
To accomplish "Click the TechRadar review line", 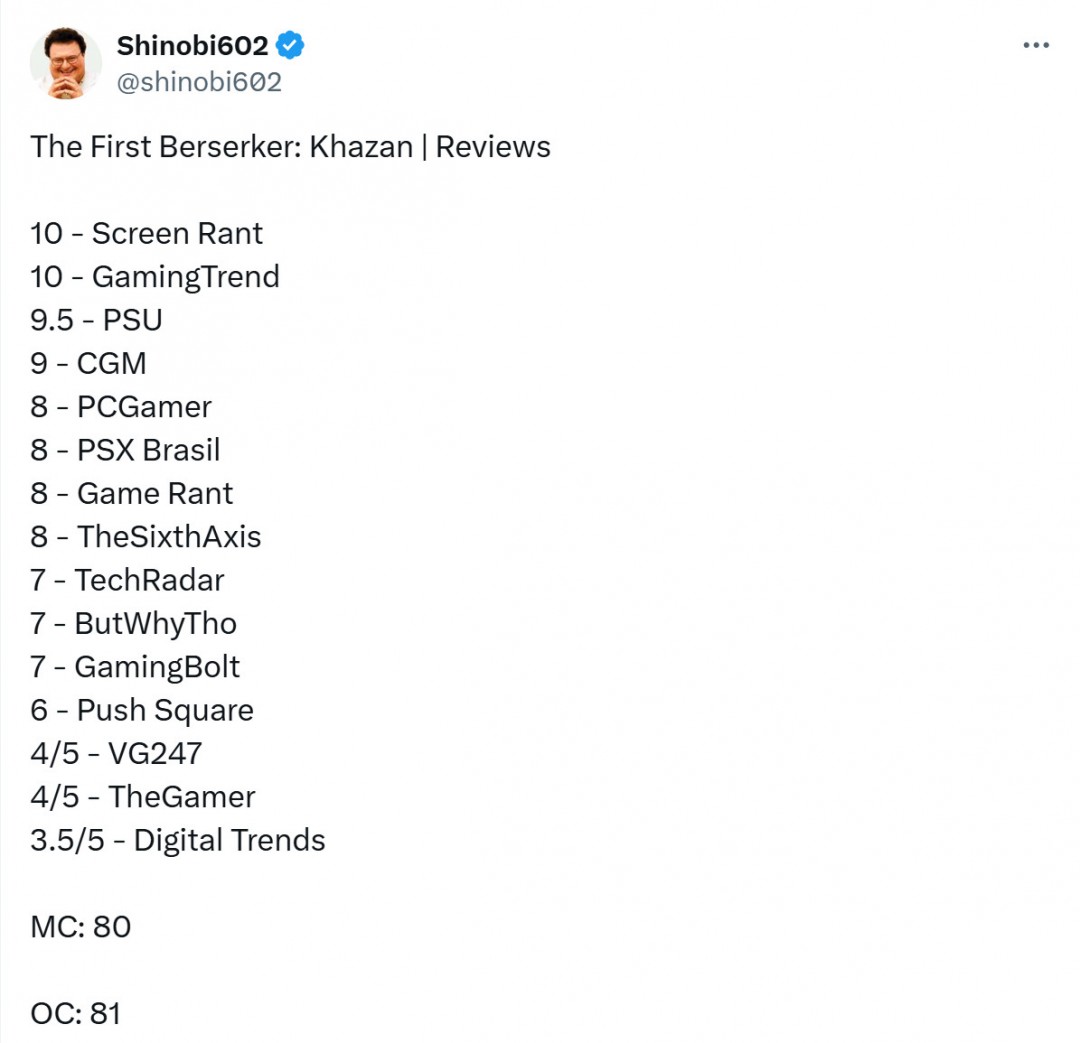I will (127, 580).
